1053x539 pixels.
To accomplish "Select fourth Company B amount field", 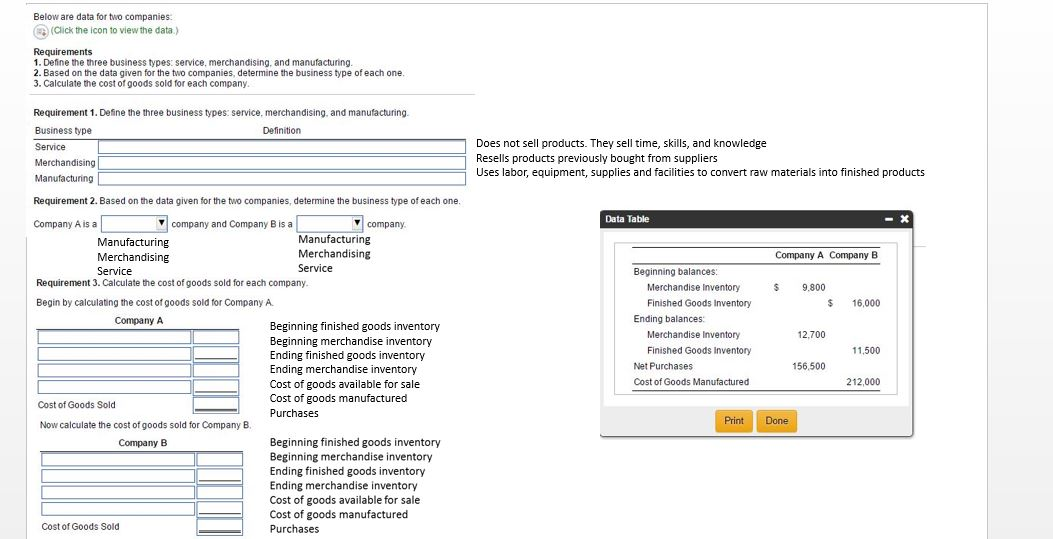I will click(x=220, y=509).
